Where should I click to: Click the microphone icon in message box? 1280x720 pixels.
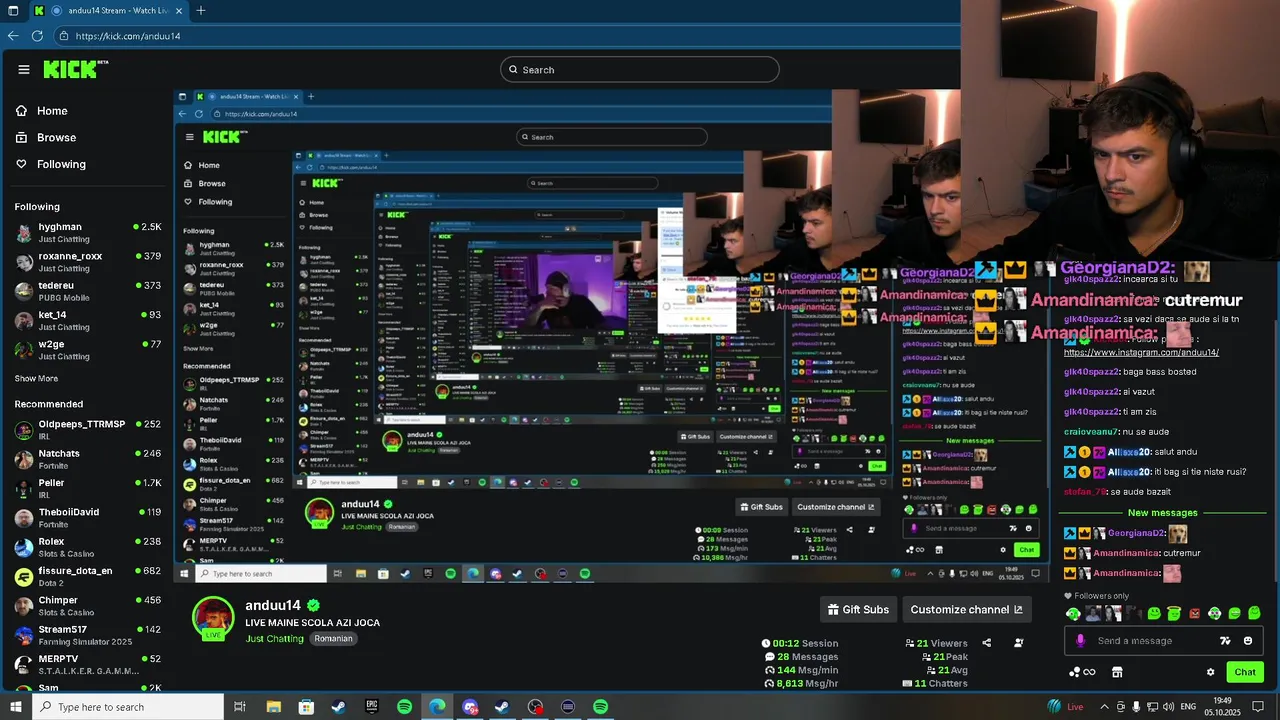coord(1080,641)
